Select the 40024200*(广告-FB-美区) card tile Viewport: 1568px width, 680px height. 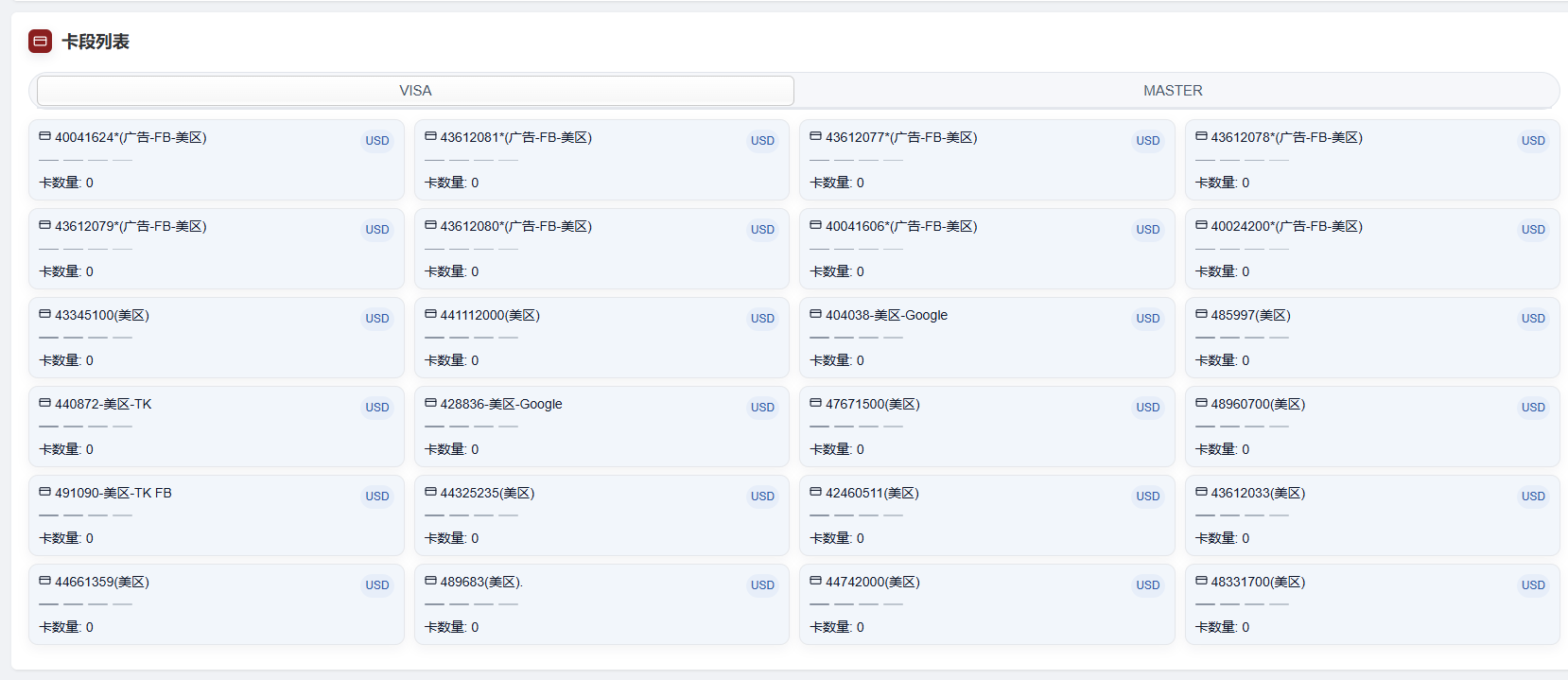[1371, 249]
